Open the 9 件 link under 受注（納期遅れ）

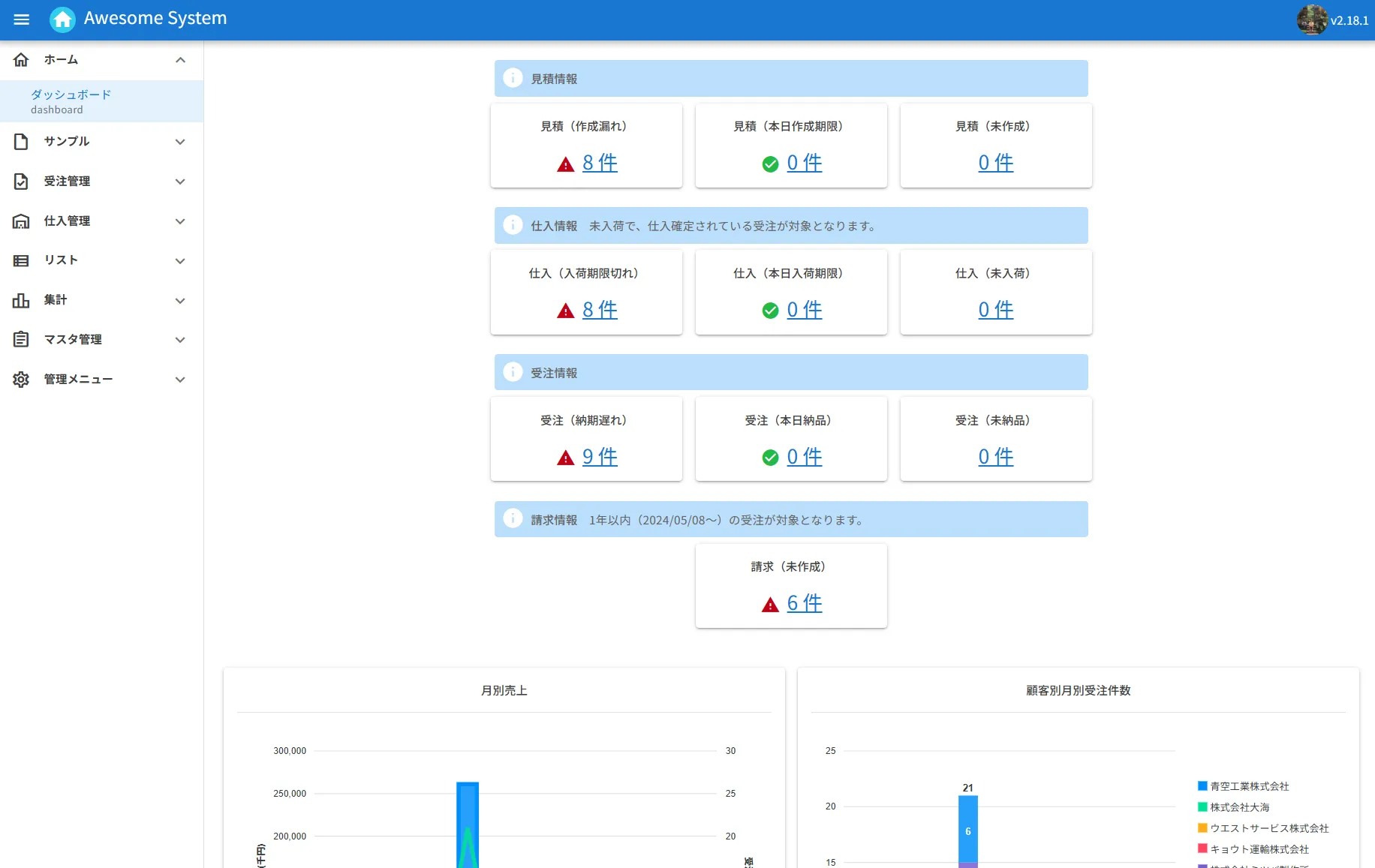click(x=600, y=457)
